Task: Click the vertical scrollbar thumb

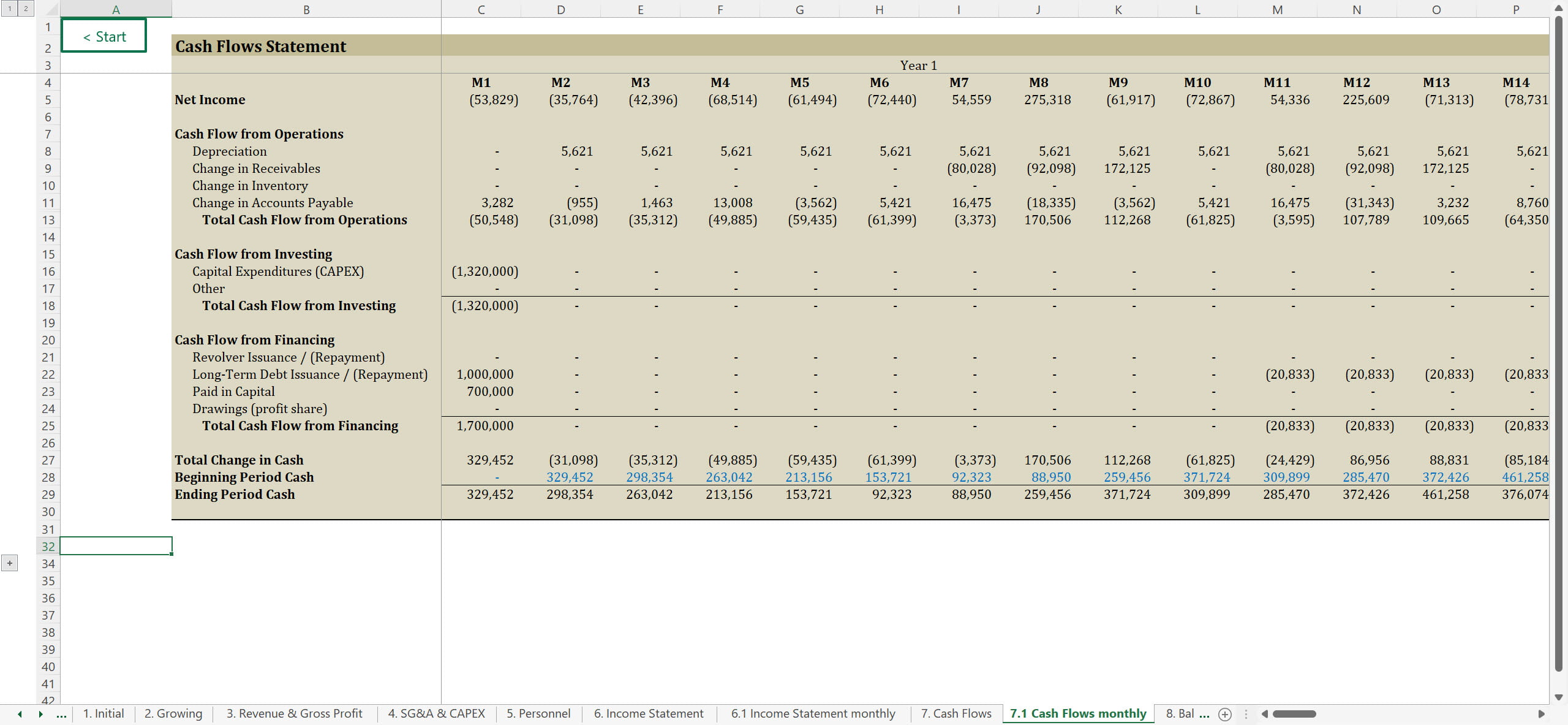Action: tap(1559, 343)
